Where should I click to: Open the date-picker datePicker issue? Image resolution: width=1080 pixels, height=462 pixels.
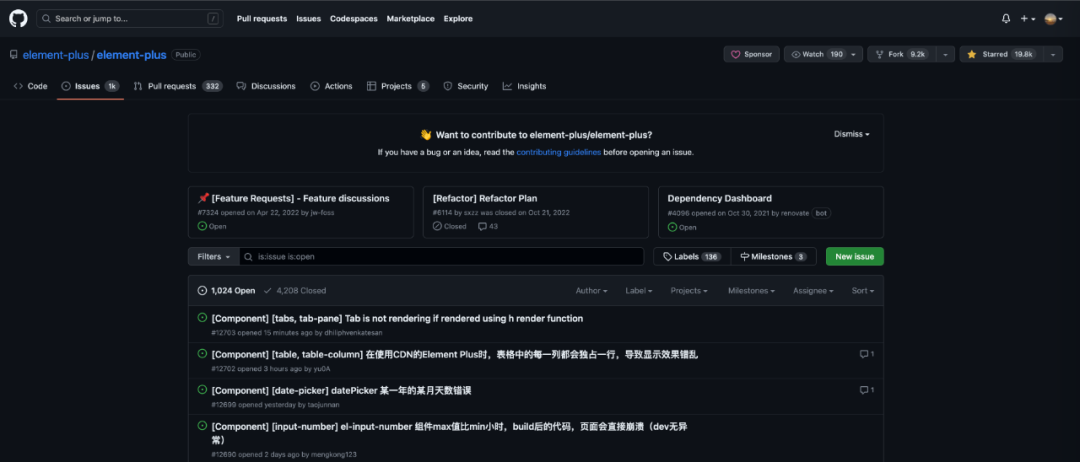[x=341, y=390]
